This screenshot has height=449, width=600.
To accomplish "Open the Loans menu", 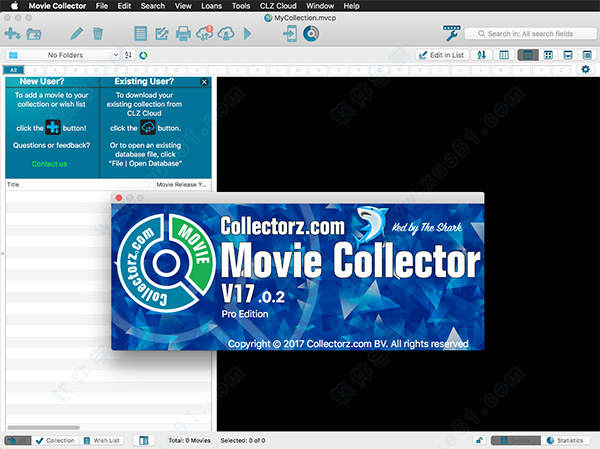I will (x=212, y=6).
